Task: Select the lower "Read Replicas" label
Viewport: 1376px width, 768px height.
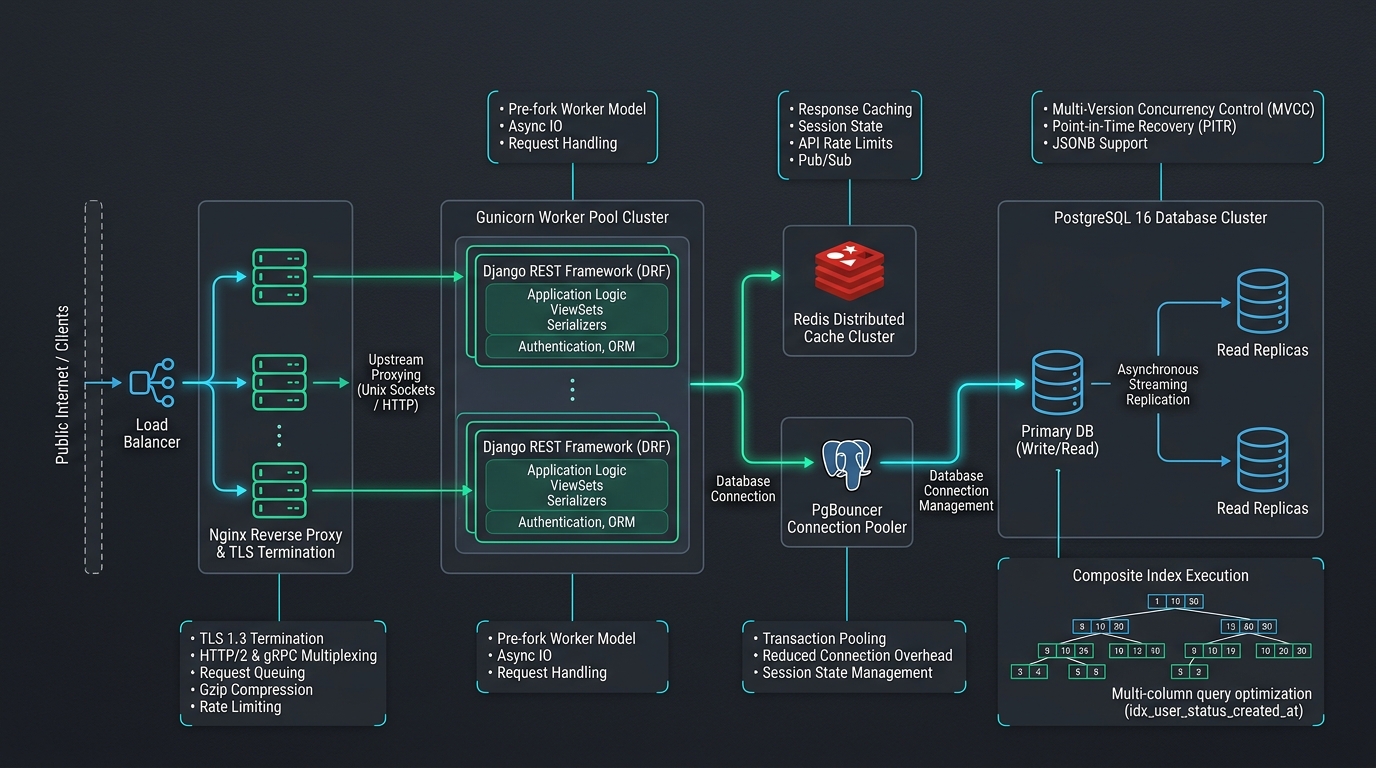Action: [x=1262, y=508]
